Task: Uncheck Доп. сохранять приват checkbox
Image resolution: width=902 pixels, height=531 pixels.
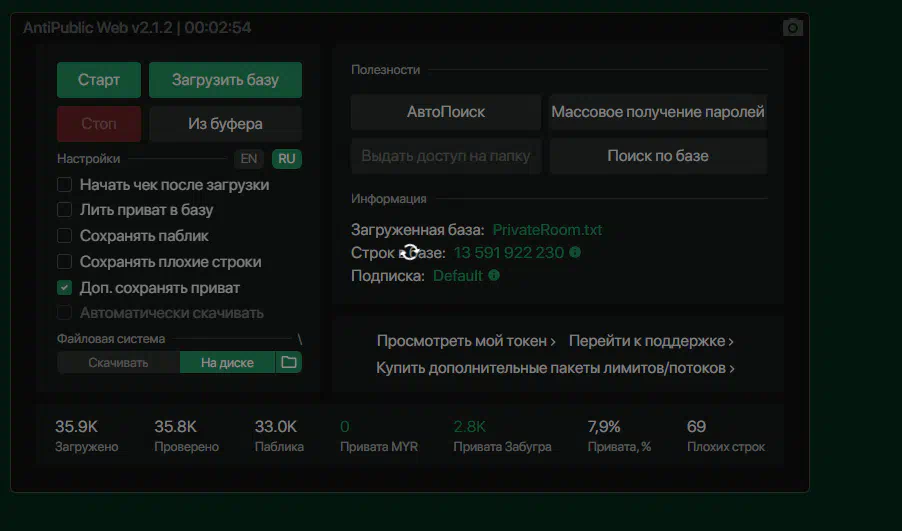Action: point(64,288)
